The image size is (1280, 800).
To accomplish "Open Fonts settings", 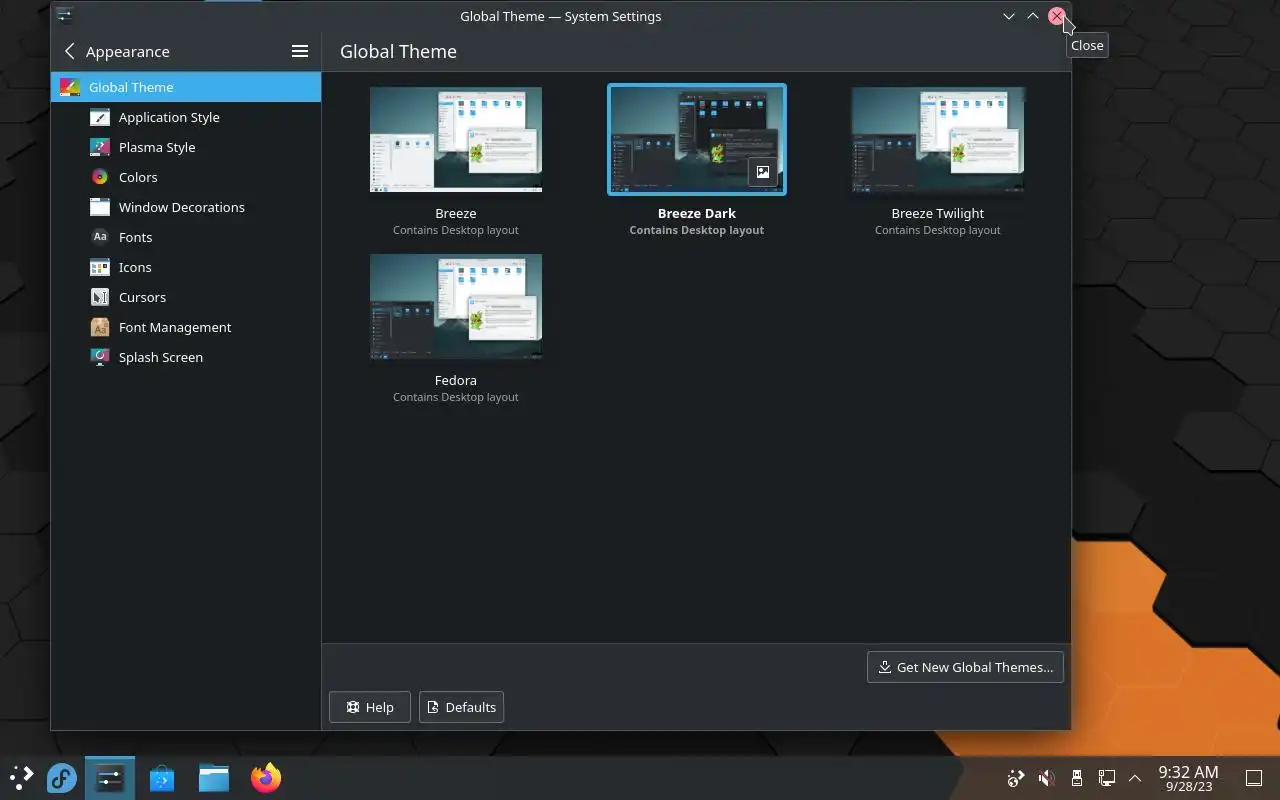I will click(x=186, y=237).
